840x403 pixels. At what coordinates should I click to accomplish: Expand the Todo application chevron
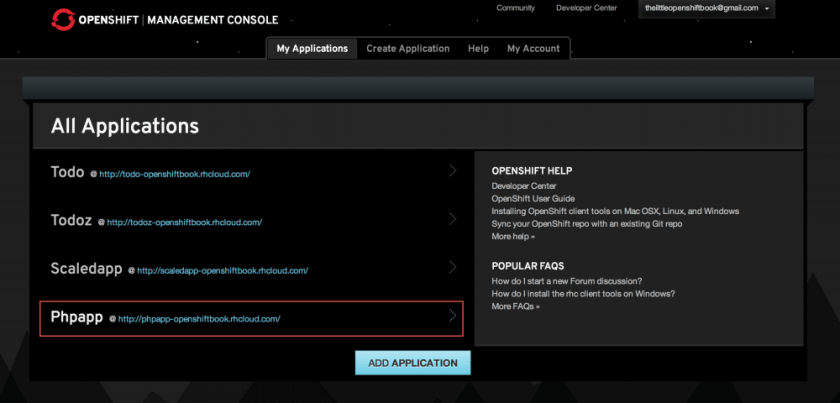click(452, 171)
